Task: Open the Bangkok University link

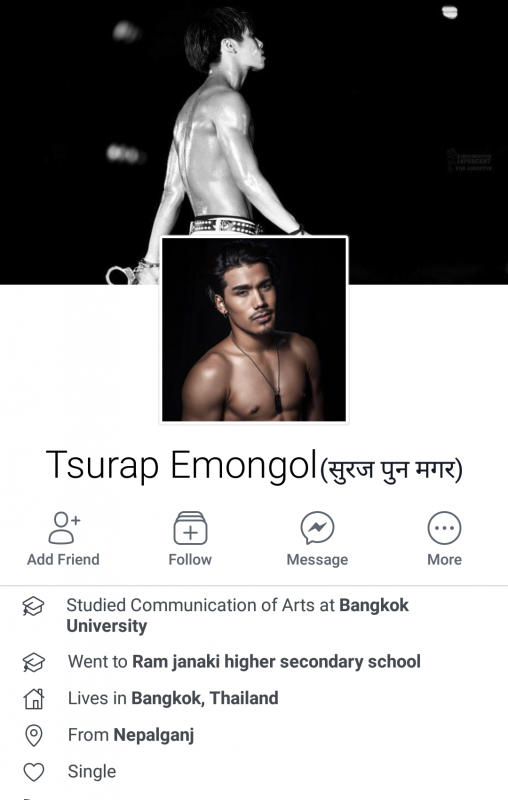Action: [238, 615]
